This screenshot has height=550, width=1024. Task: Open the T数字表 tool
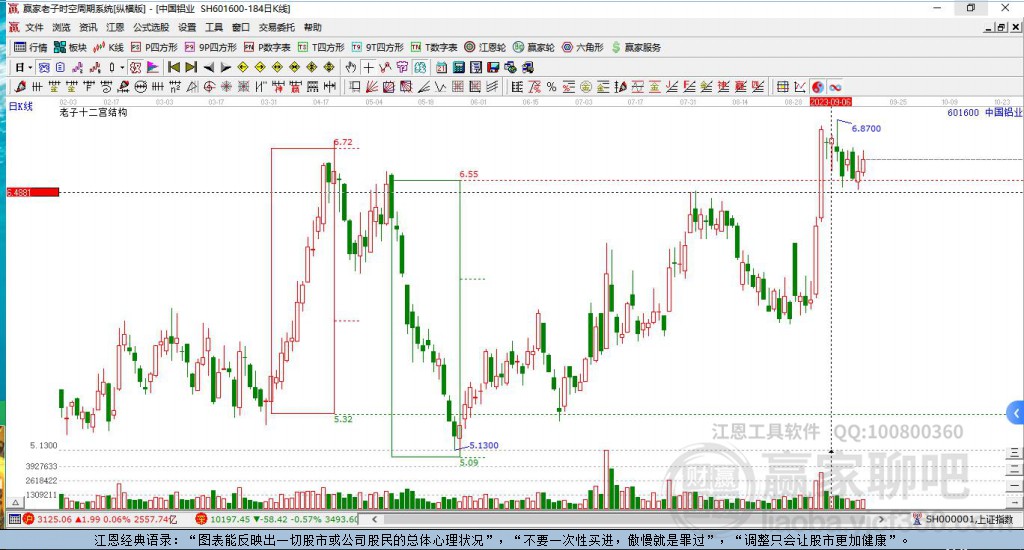(434, 47)
